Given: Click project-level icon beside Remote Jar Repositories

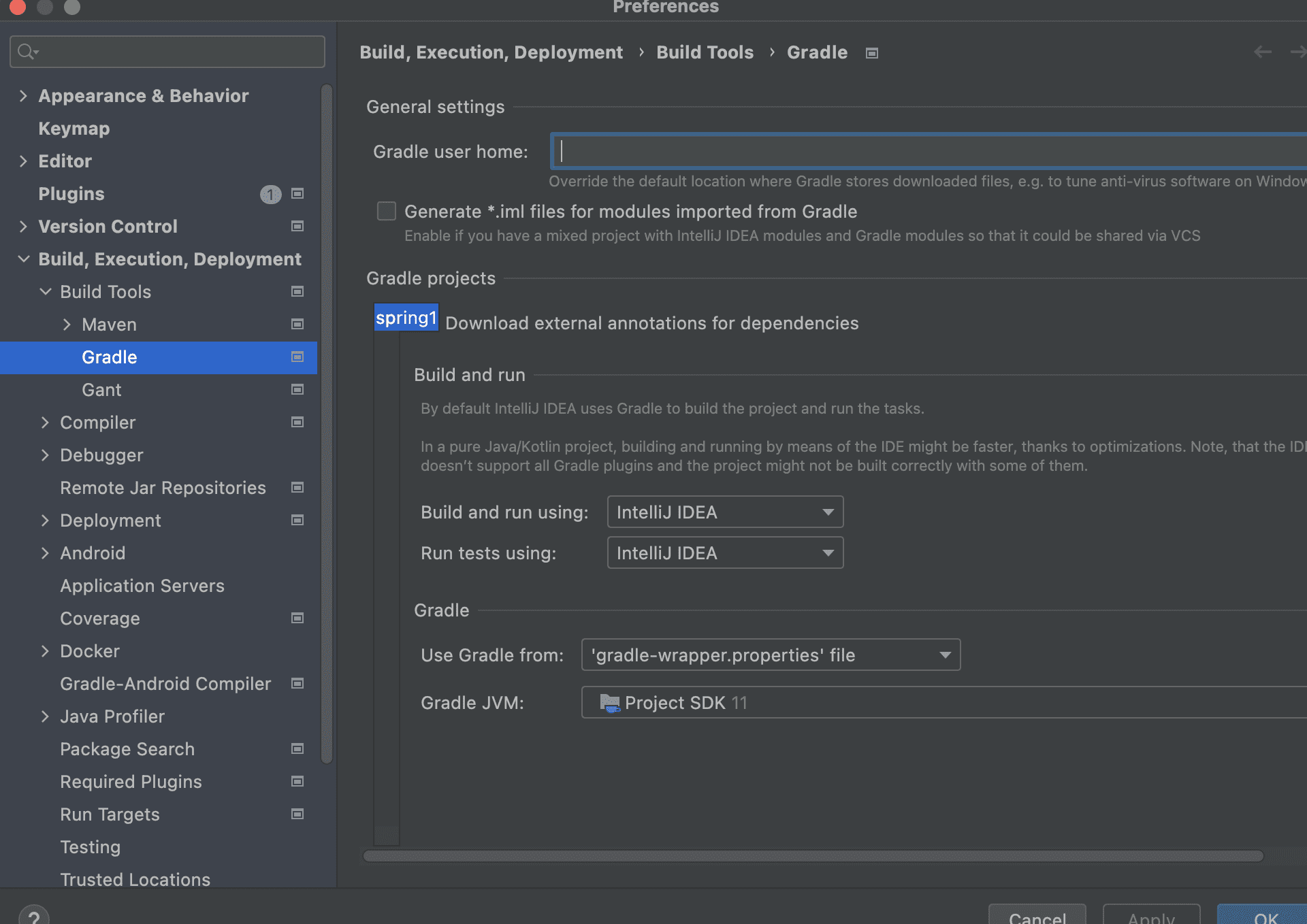Looking at the screenshot, I should point(297,488).
